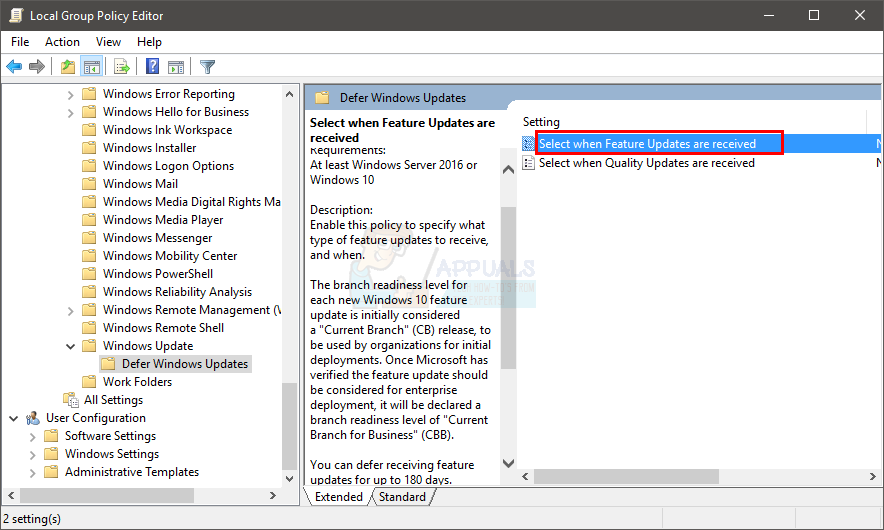Viewport: 884px width, 530px height.
Task: Expand Administrative Templates under User Configuration
Action: (32, 473)
